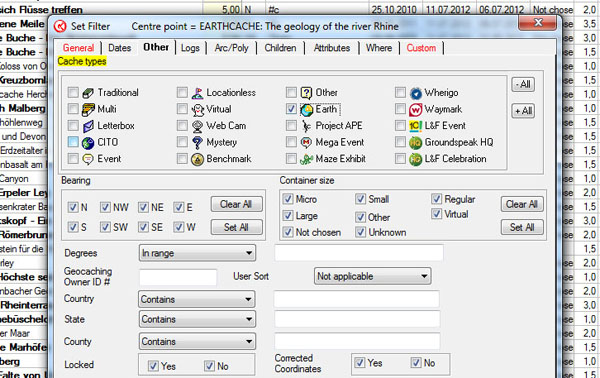The image size is (600, 378).
Task: Click the Mystery question mark icon
Action: point(197,143)
